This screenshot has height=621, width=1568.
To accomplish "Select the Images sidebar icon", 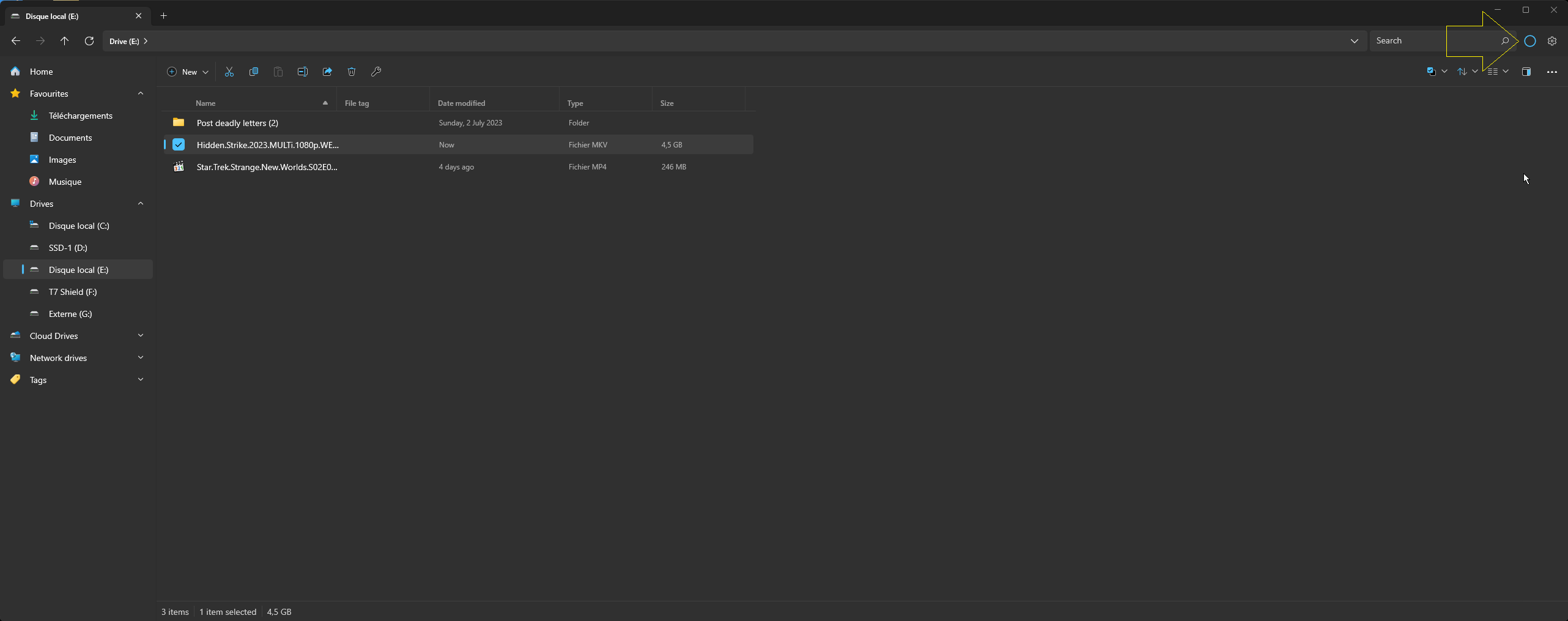I will (34, 160).
